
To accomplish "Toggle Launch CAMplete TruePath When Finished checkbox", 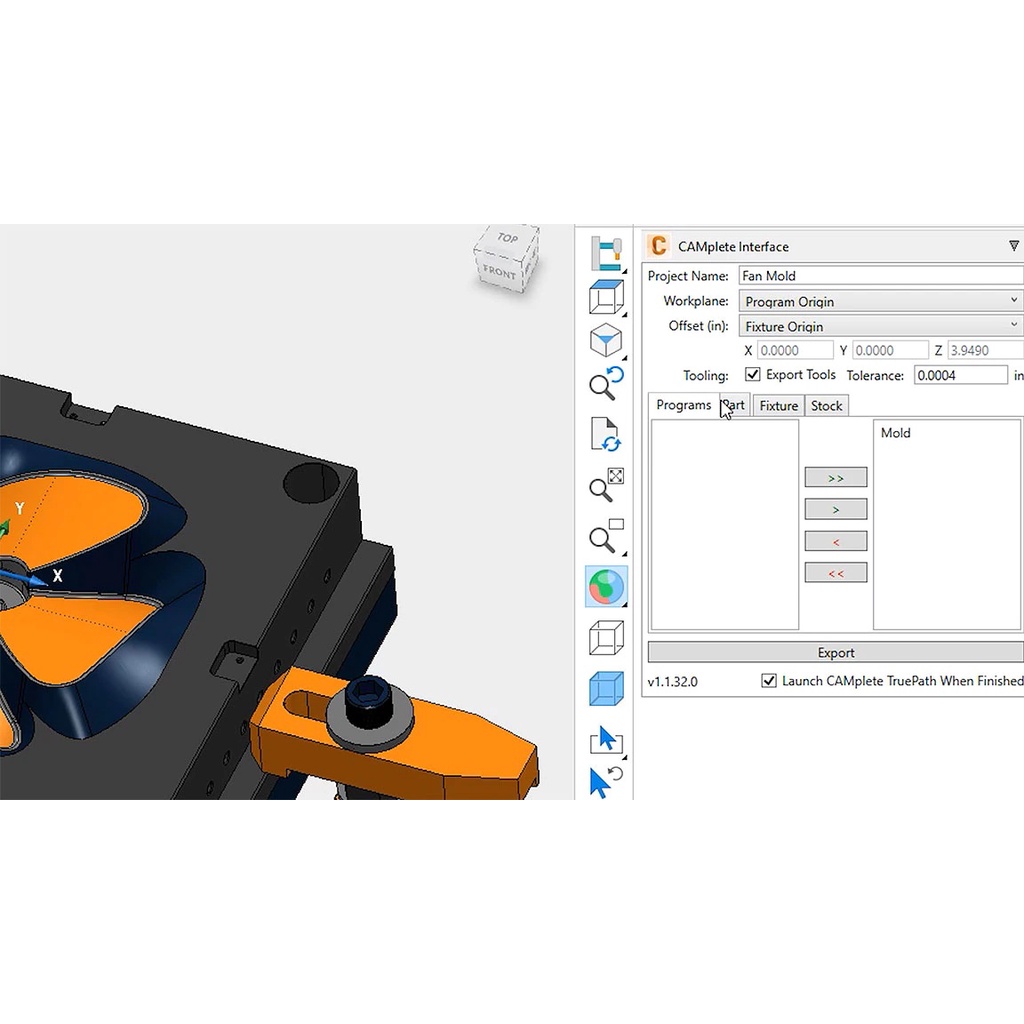I will click(769, 680).
